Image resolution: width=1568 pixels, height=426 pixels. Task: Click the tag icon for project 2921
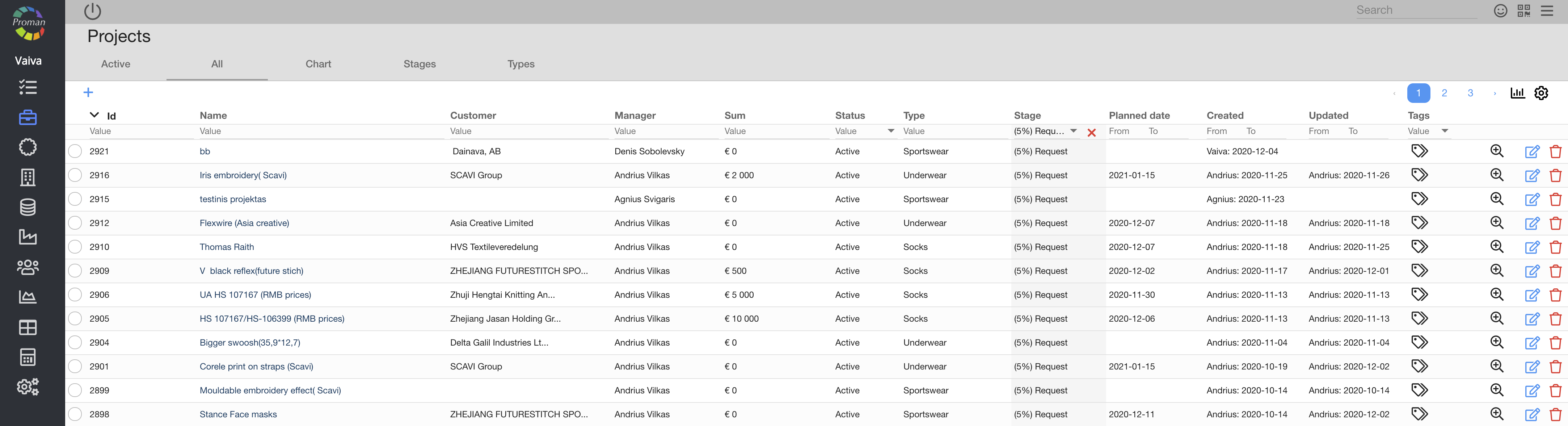point(1420,151)
